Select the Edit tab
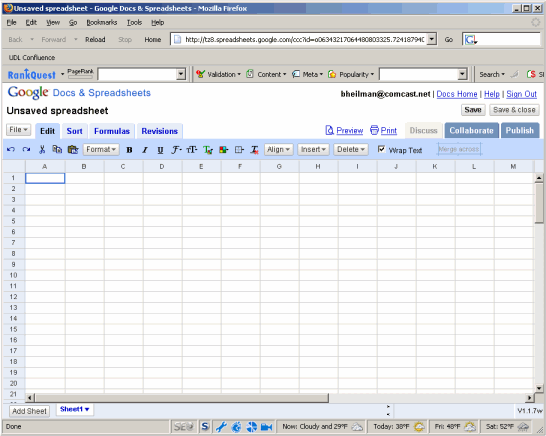This screenshot has height=436, width=546. pos(47,131)
